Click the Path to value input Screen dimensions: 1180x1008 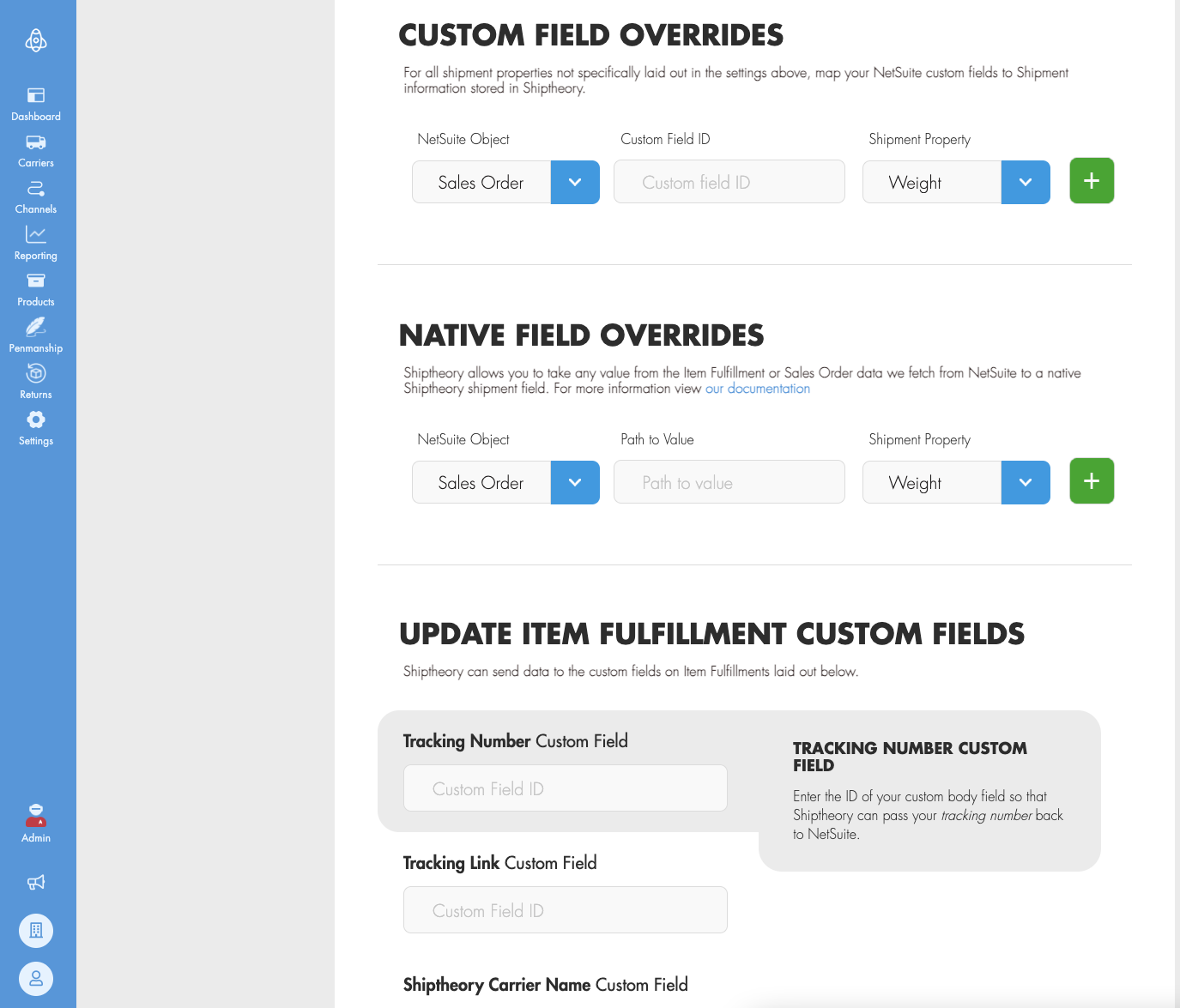coord(729,482)
